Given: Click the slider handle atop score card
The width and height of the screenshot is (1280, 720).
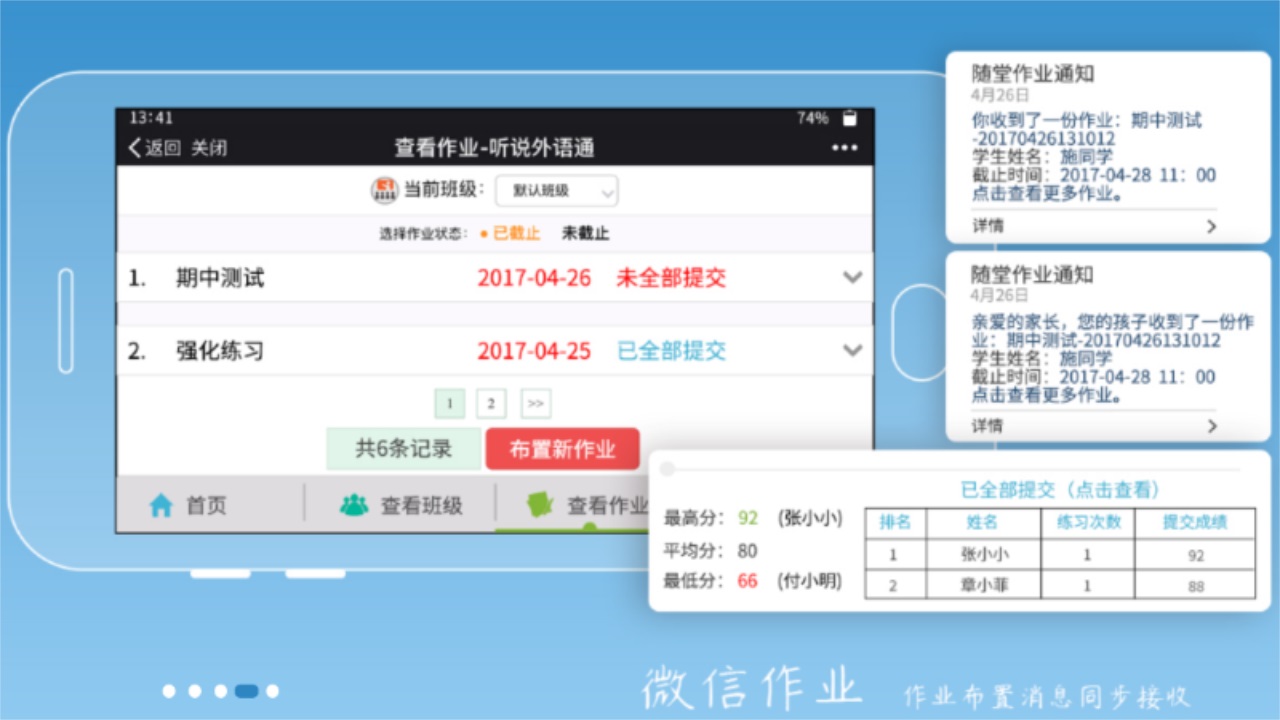Looking at the screenshot, I should pos(668,469).
